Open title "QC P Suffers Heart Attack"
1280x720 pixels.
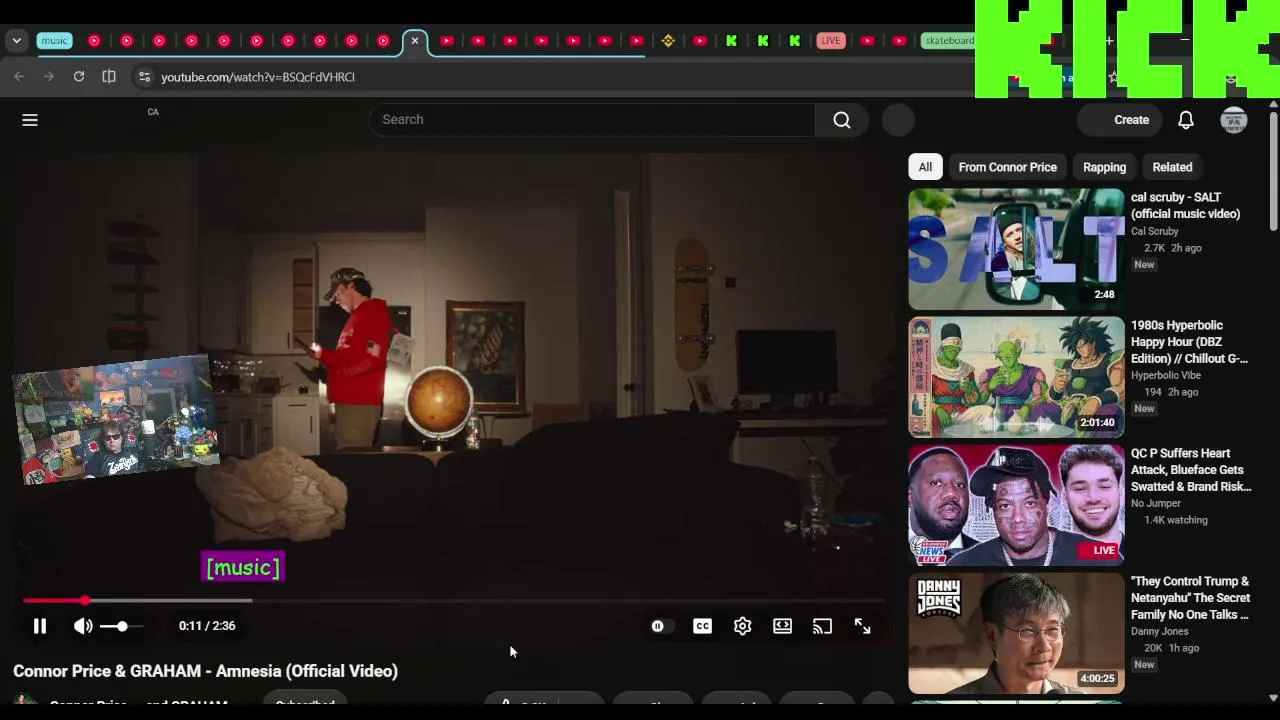(1191, 470)
